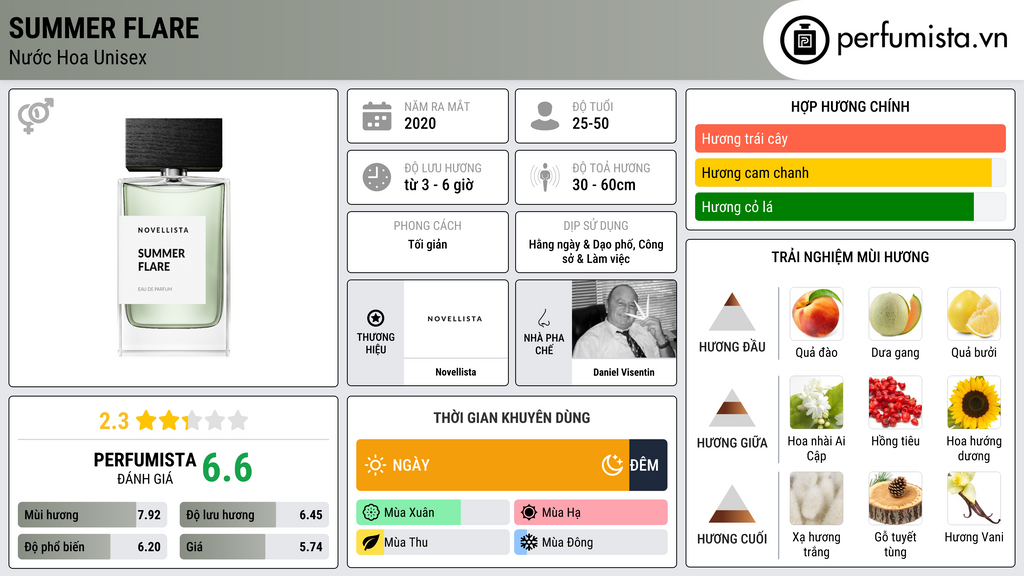Click the star rating icons next to 2.3
The image size is (1024, 576).
tap(192, 420)
